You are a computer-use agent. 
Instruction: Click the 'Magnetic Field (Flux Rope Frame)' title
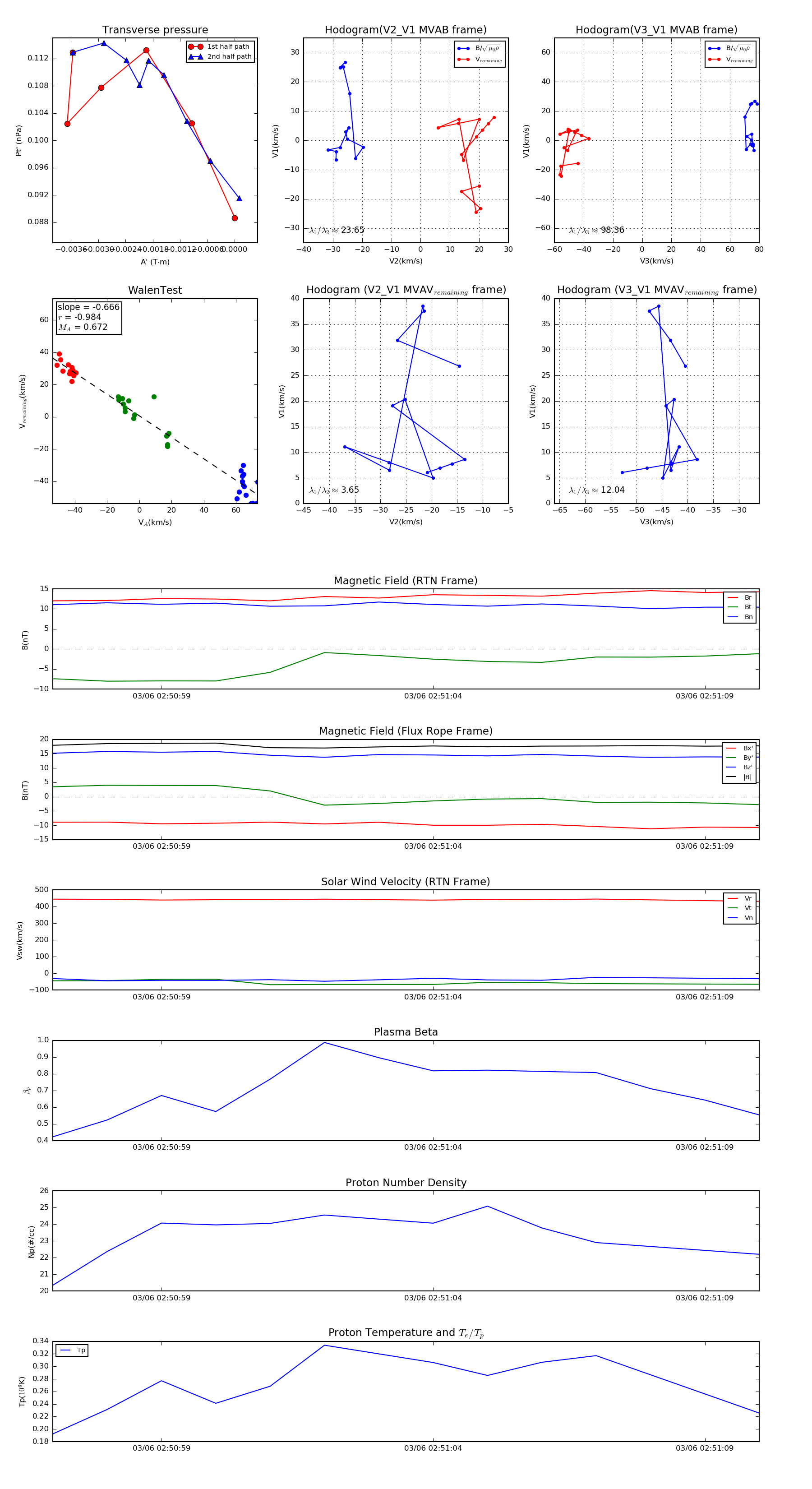(x=406, y=731)
